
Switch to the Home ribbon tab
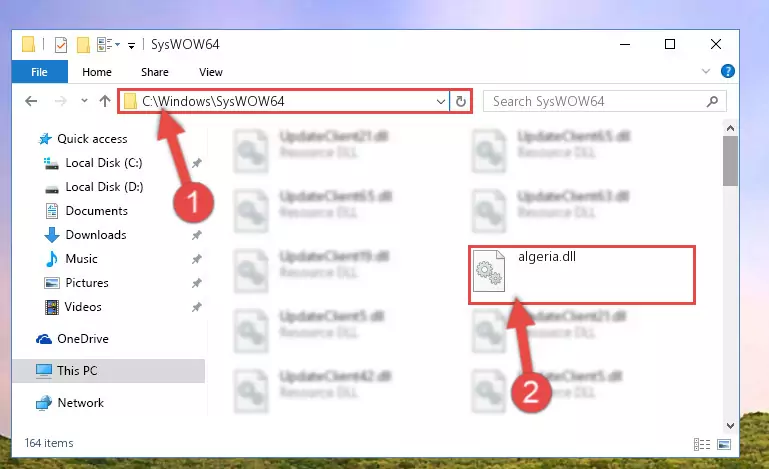click(x=97, y=72)
